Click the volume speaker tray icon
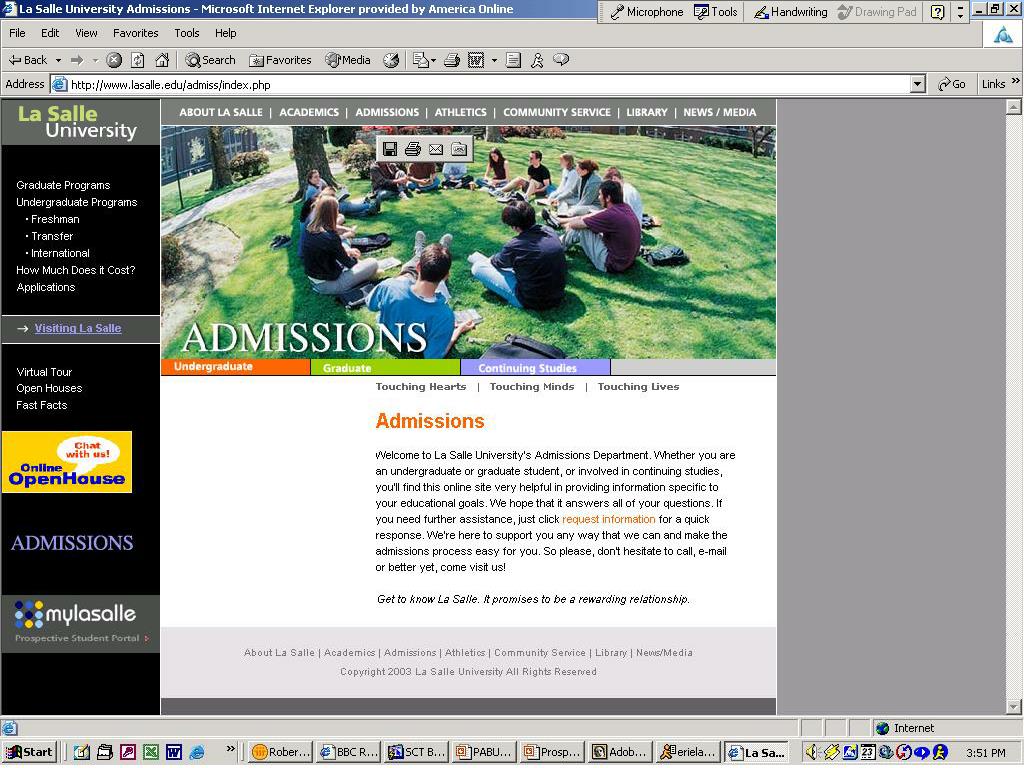 coord(812,752)
